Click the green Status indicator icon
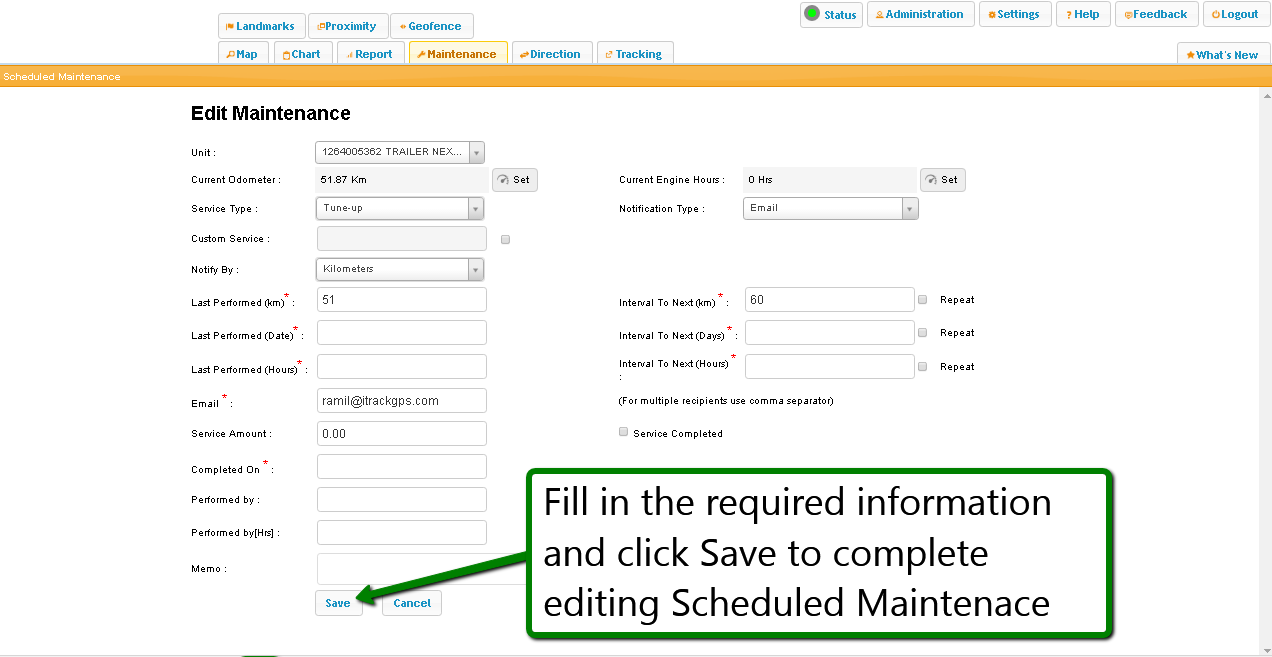Viewport: 1272px width, 657px height. click(812, 14)
